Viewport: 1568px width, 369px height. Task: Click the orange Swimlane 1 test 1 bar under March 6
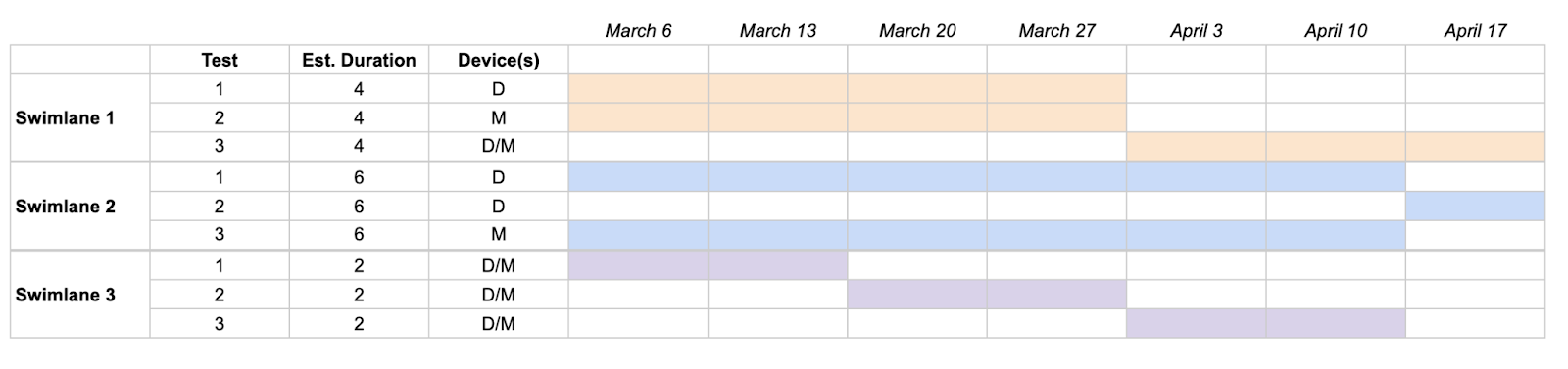pyautogui.click(x=638, y=89)
